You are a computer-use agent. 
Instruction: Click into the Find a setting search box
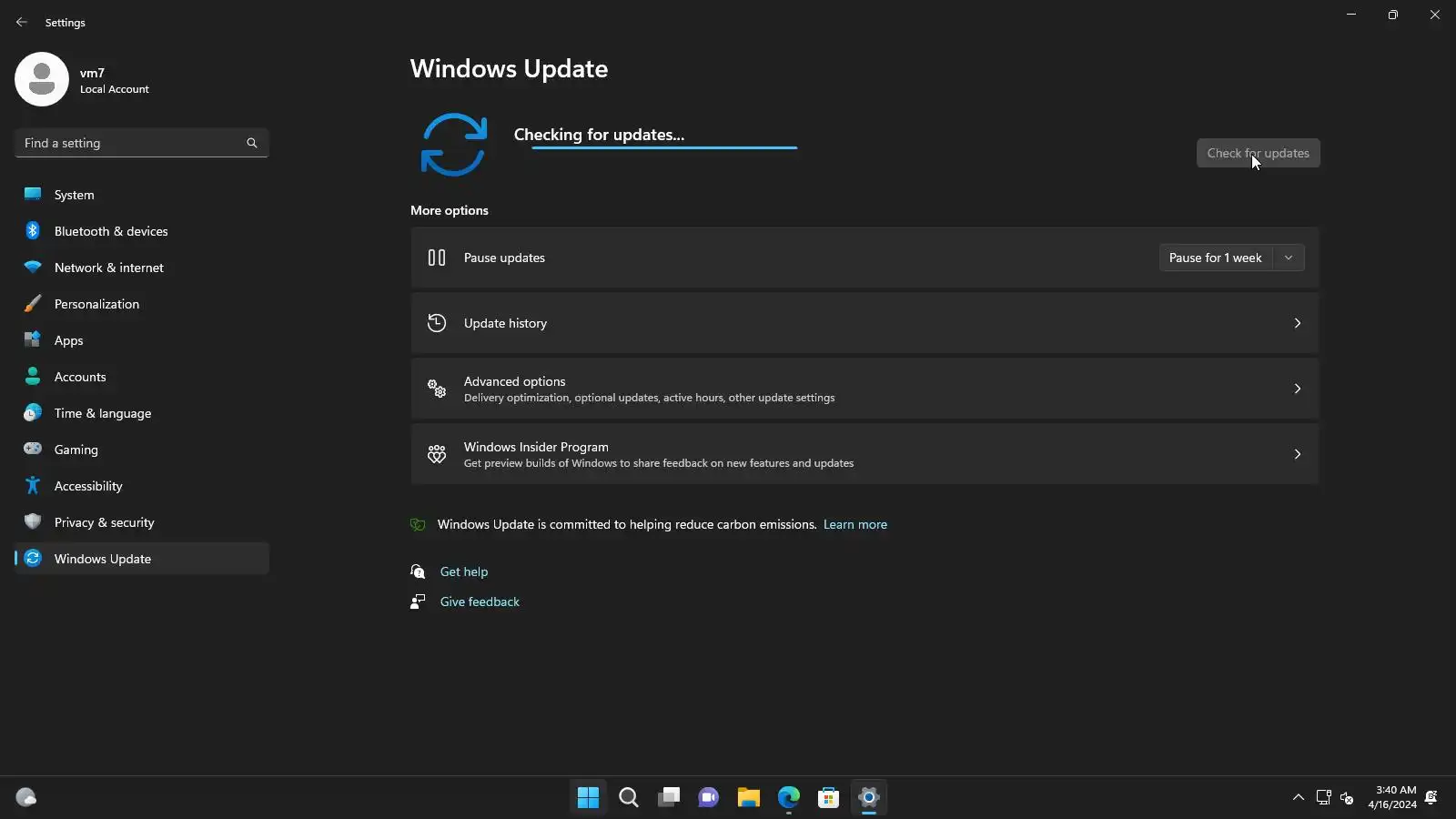[142, 143]
